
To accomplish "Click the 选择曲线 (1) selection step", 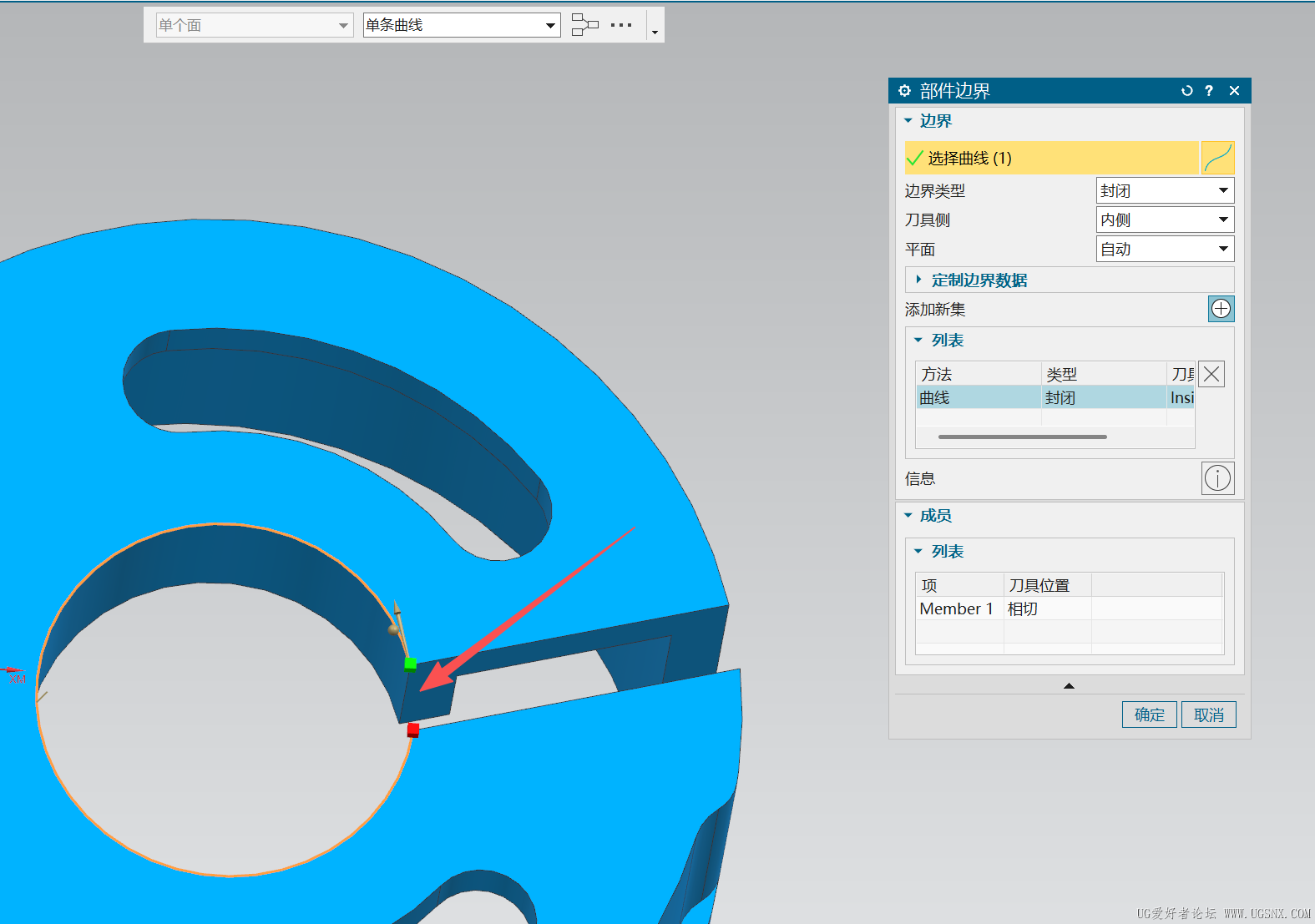I will [x=1051, y=158].
